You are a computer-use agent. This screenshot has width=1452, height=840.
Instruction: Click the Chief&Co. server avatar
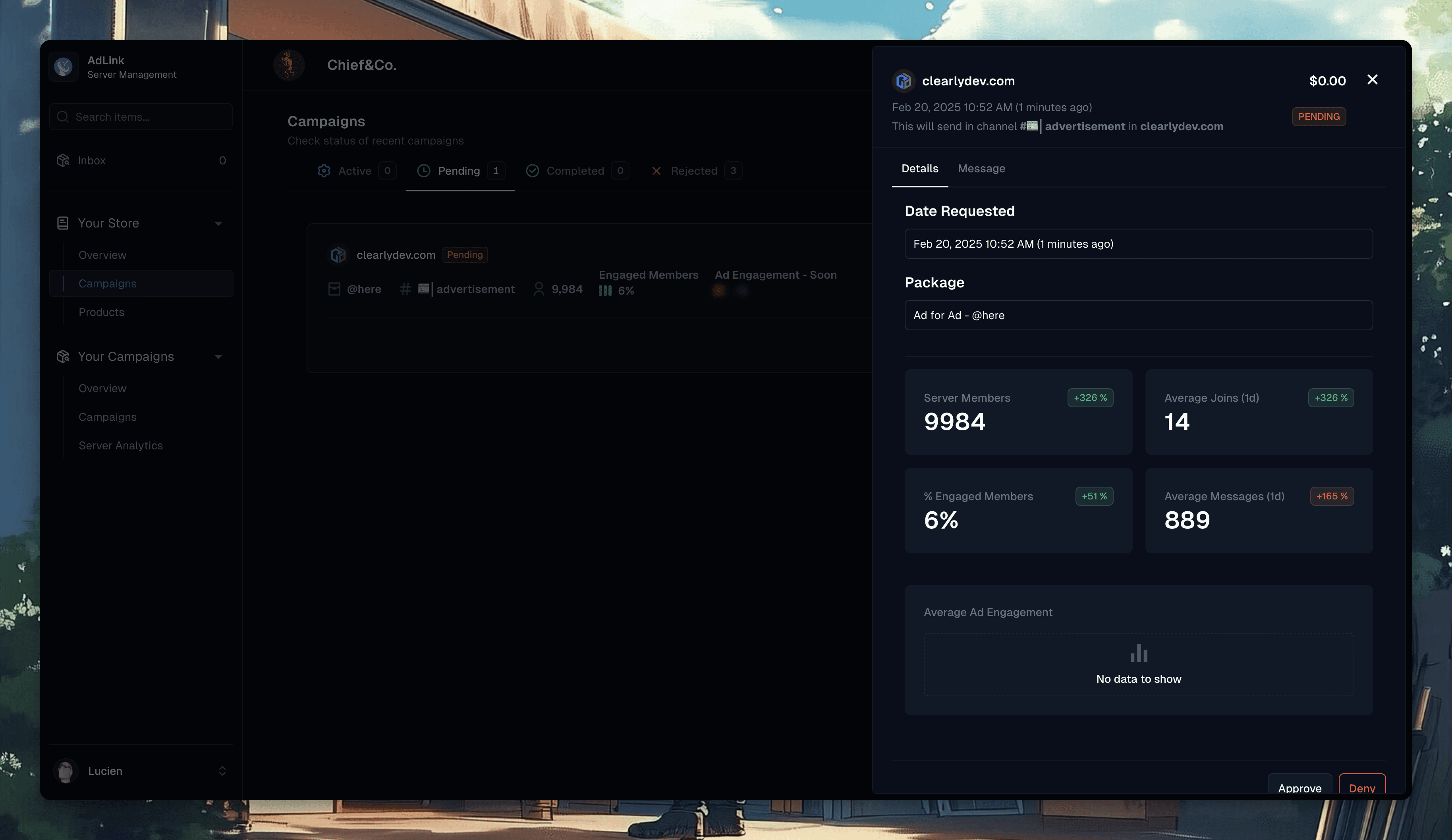pos(289,65)
